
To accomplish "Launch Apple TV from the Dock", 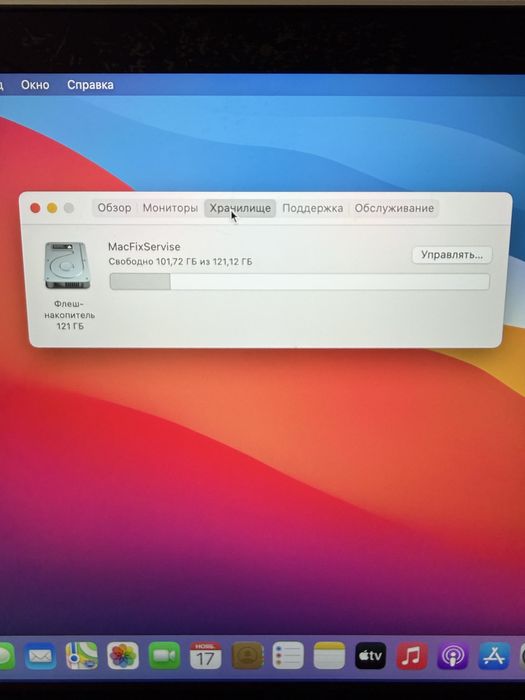I will pyautogui.click(x=371, y=656).
